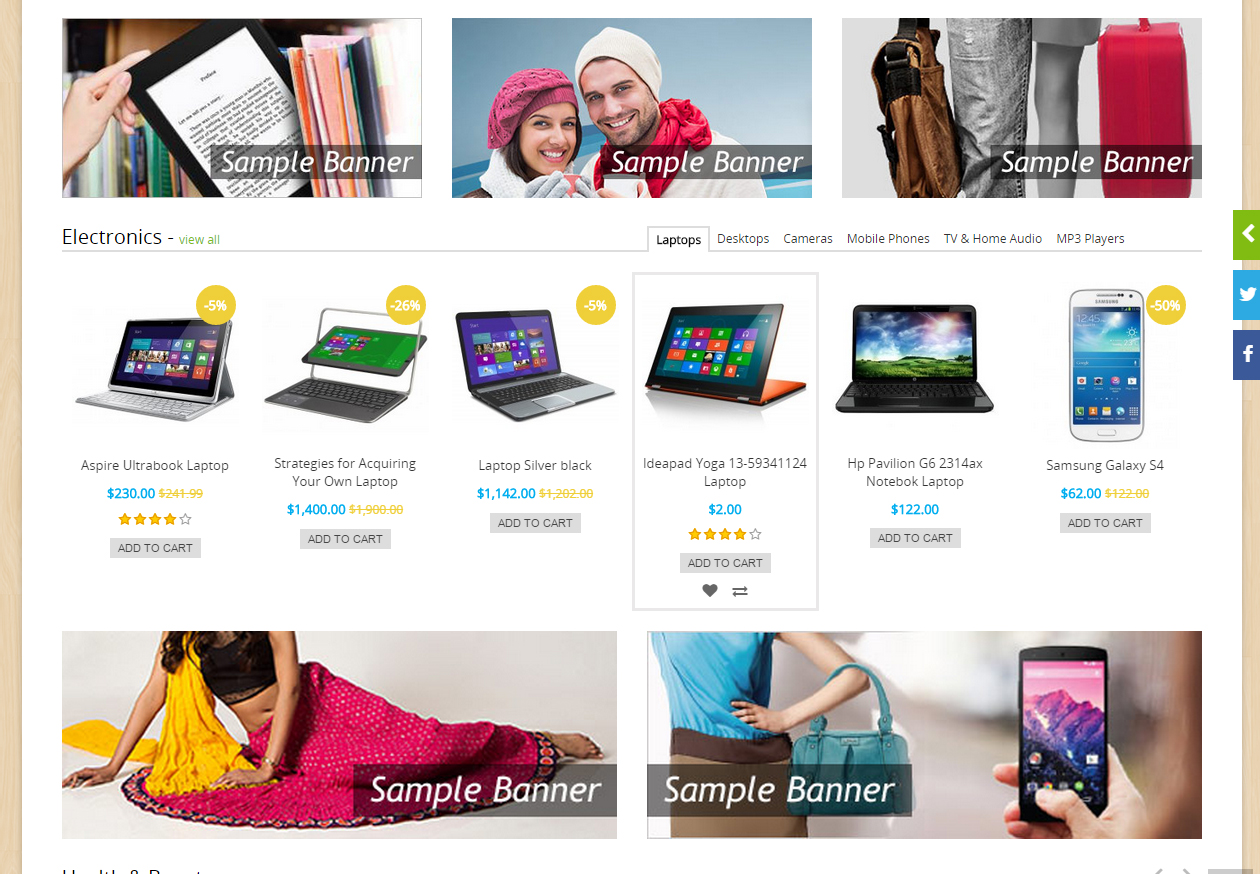Click the Ideapad Yoga star rating
Image resolution: width=1260 pixels, height=874 pixels.
coord(725,534)
